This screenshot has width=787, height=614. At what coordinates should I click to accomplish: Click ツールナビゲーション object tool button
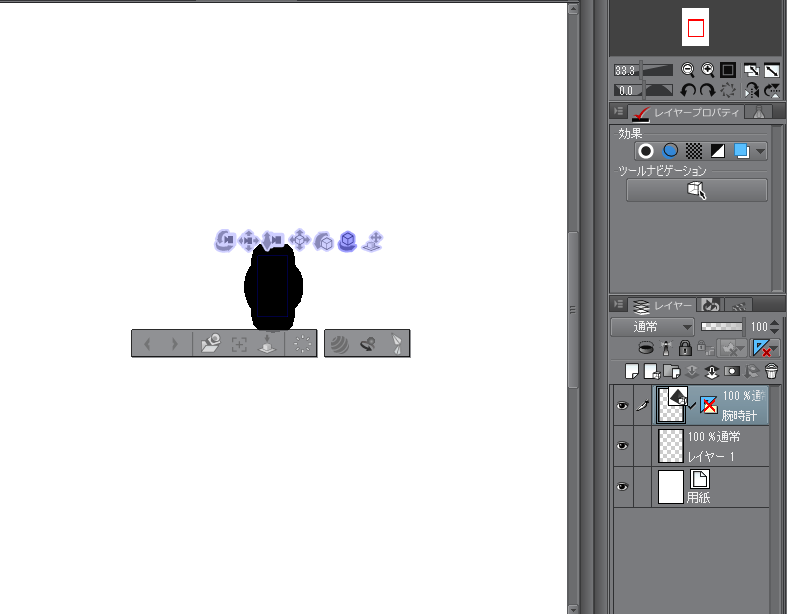pyautogui.click(x=697, y=190)
